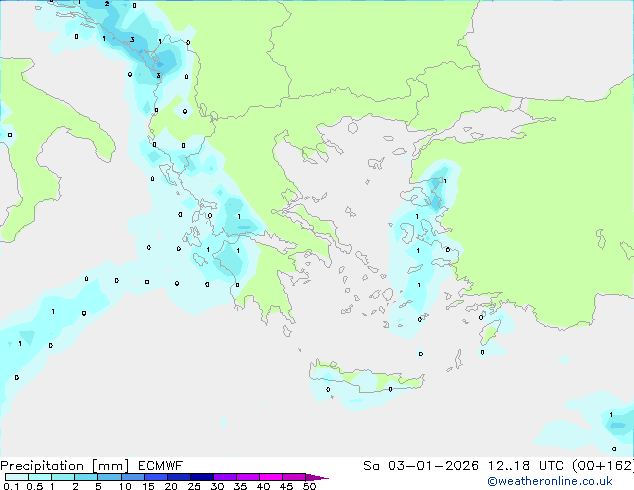The width and height of the screenshot is (634, 490).
Task: Click the "12..18 UTC" time range text
Action: click(525, 466)
